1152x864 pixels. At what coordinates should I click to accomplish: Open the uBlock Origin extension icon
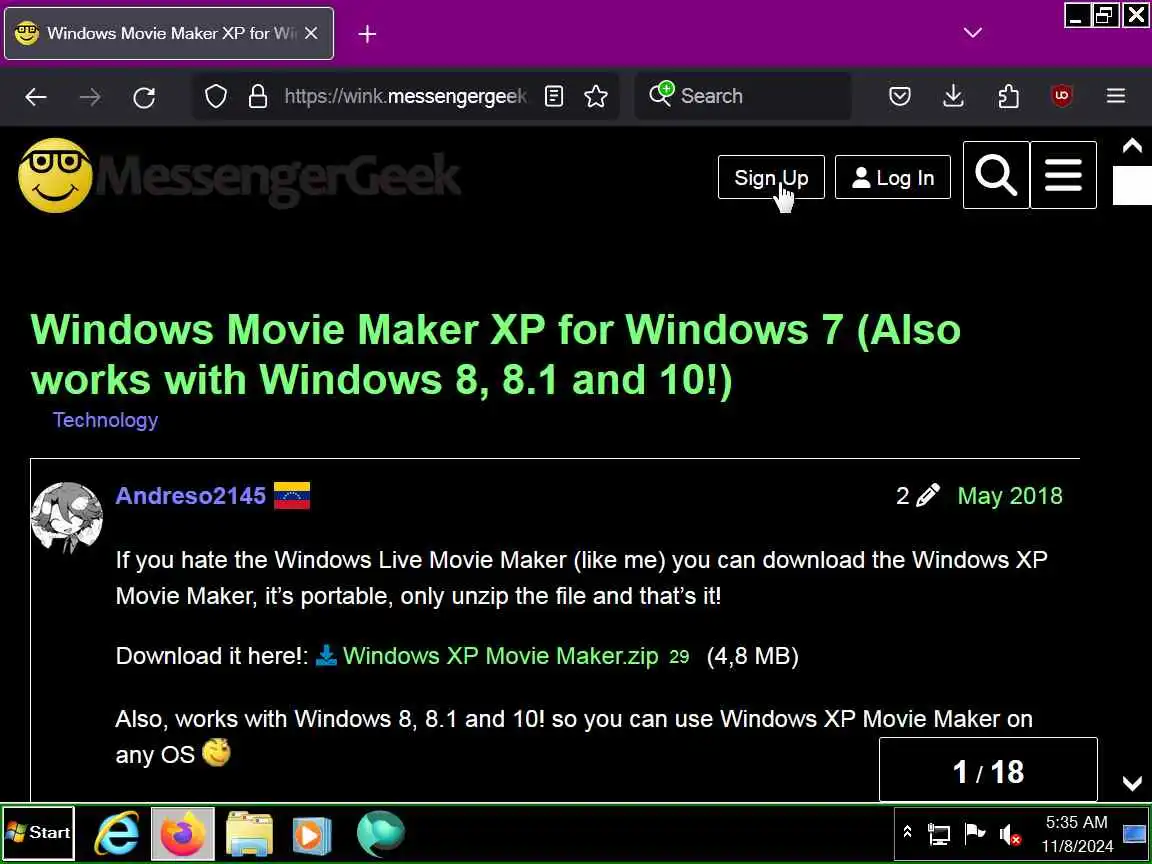coord(1062,96)
